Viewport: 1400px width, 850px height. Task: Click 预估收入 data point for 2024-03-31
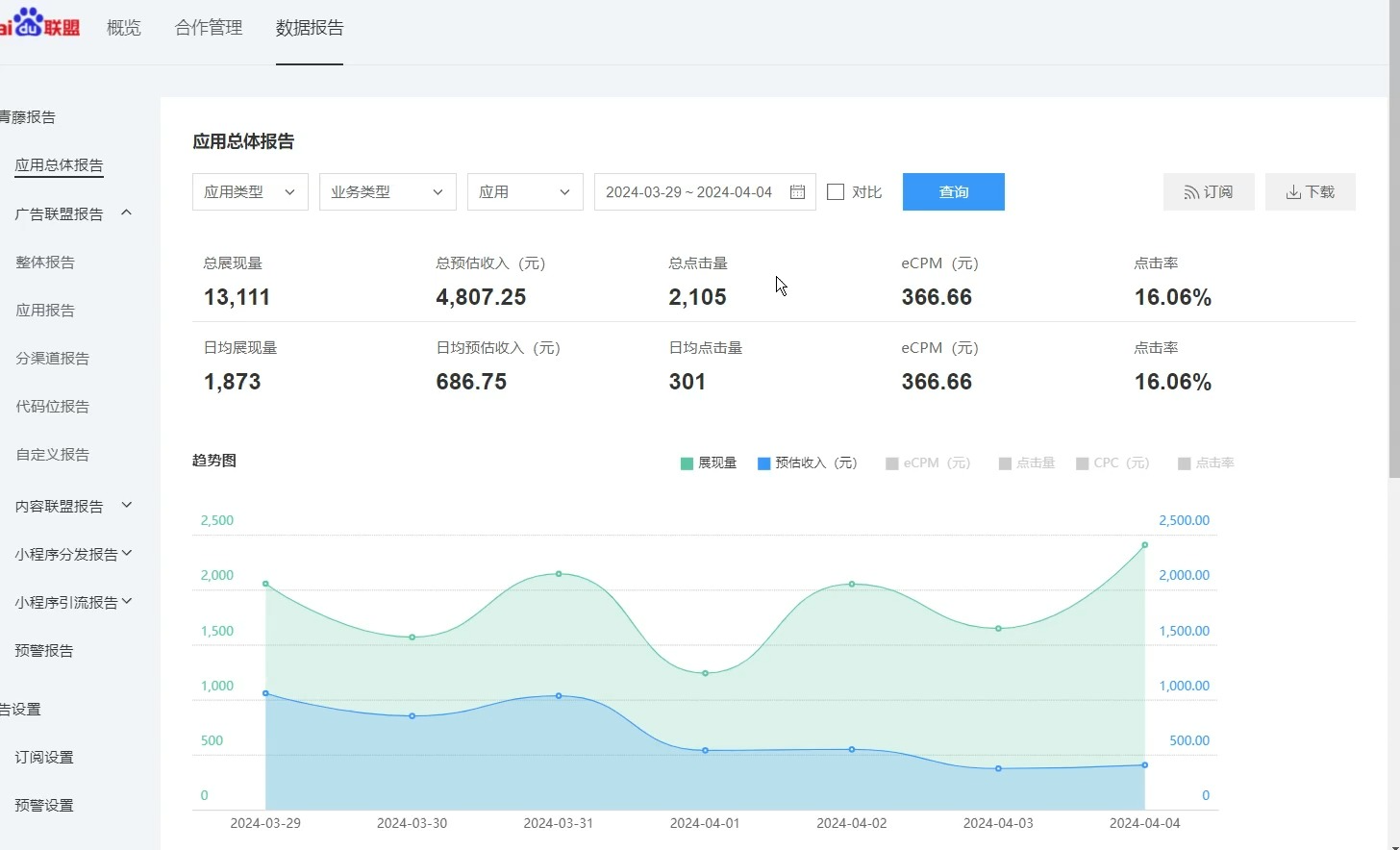coord(559,695)
